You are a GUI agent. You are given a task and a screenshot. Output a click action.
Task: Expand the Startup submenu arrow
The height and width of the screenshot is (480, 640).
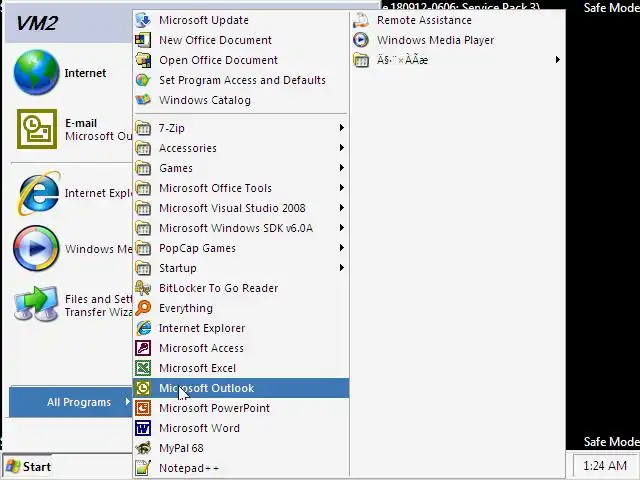pos(342,268)
